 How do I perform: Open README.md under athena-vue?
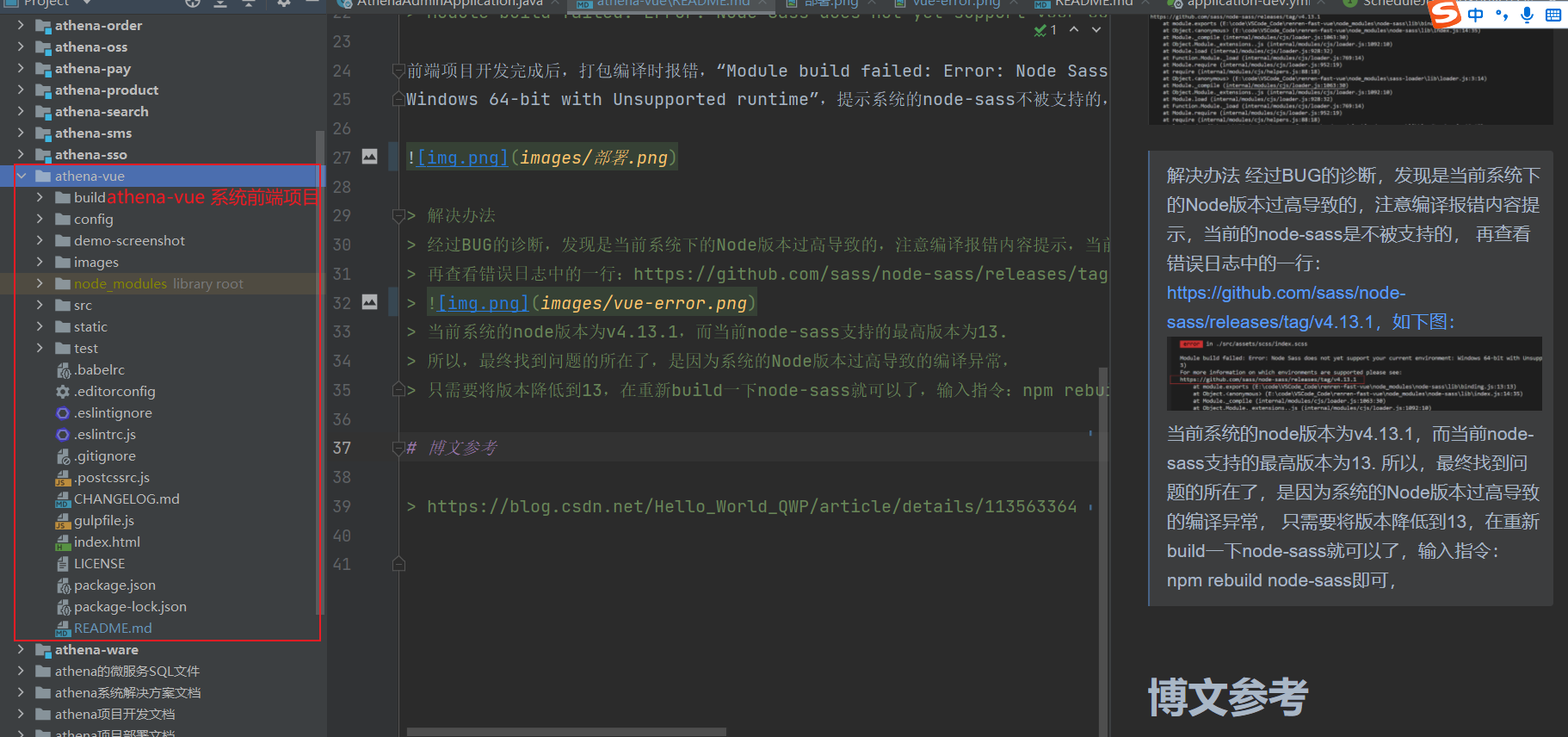[x=113, y=628]
